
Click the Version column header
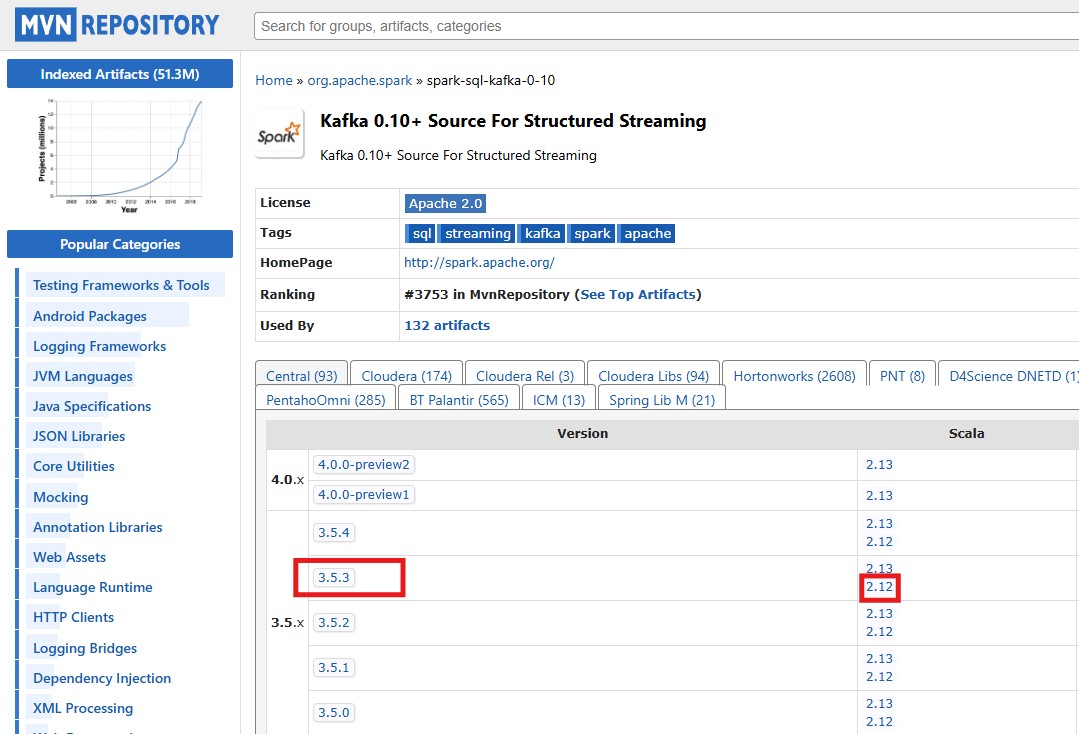click(582, 433)
